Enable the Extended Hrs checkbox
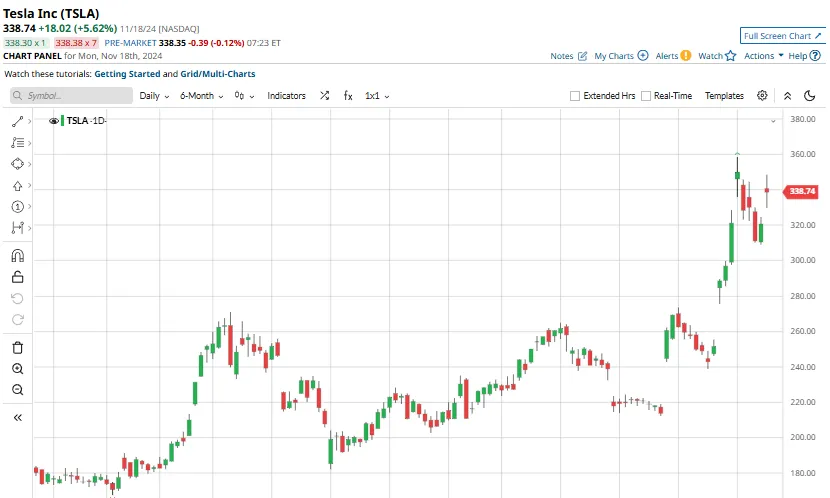The image size is (830, 498). coord(575,96)
